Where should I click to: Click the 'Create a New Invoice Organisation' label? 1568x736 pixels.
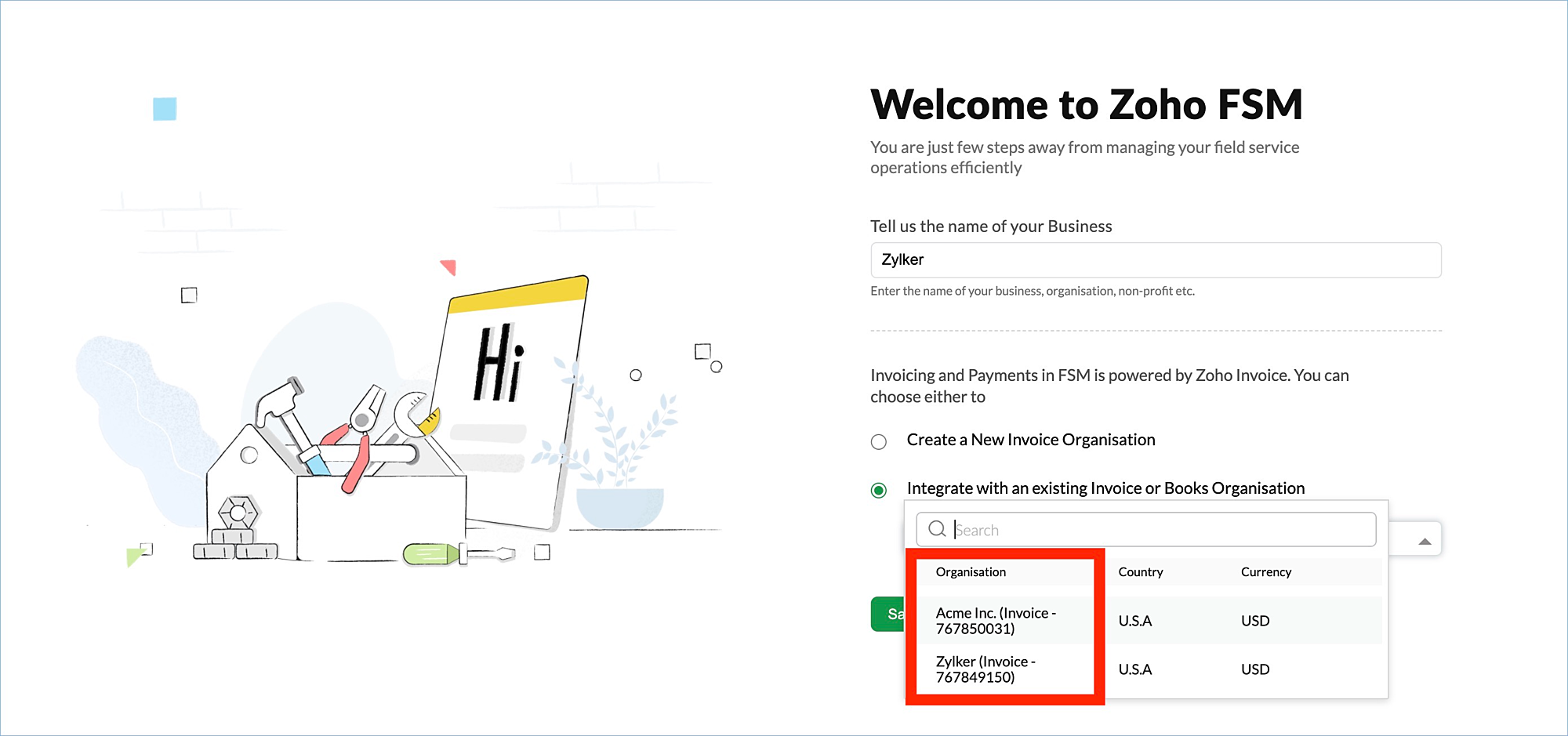[1030, 440]
